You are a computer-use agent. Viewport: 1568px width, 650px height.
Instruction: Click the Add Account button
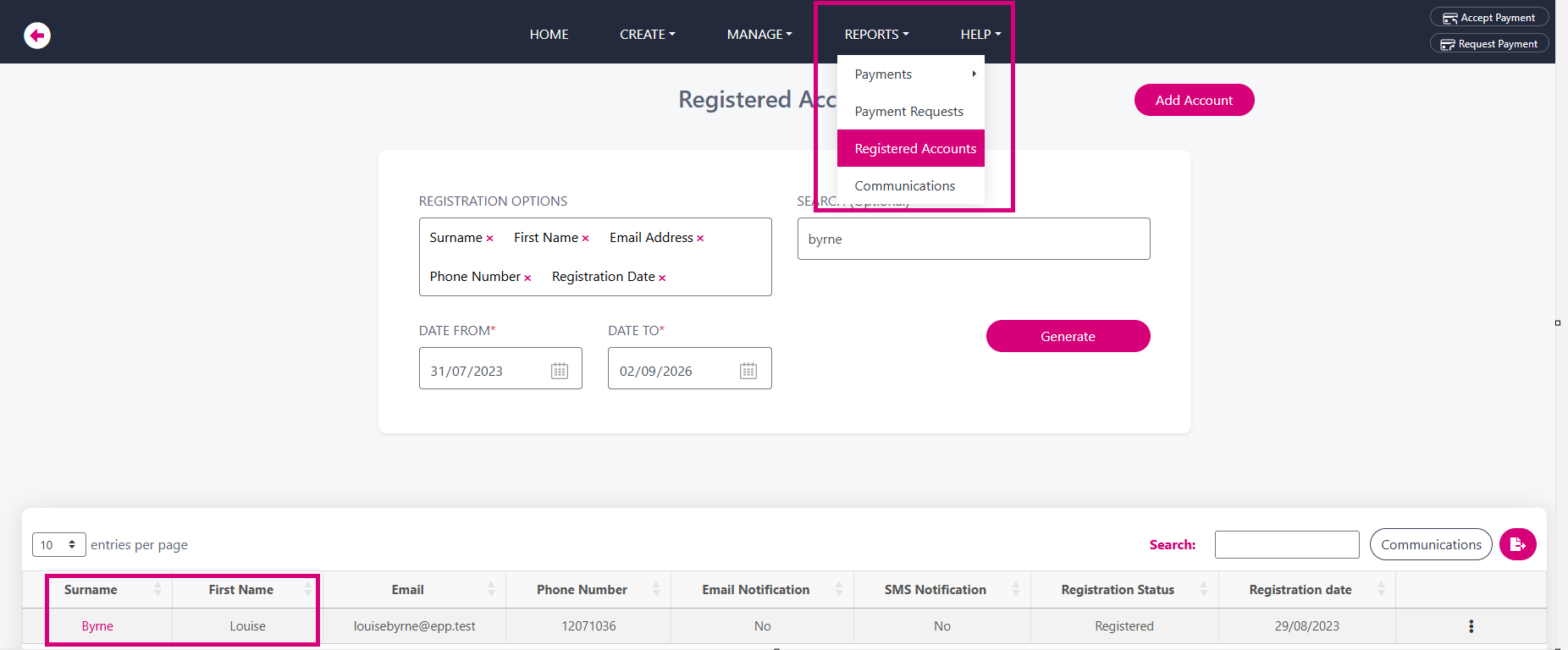[1194, 100]
